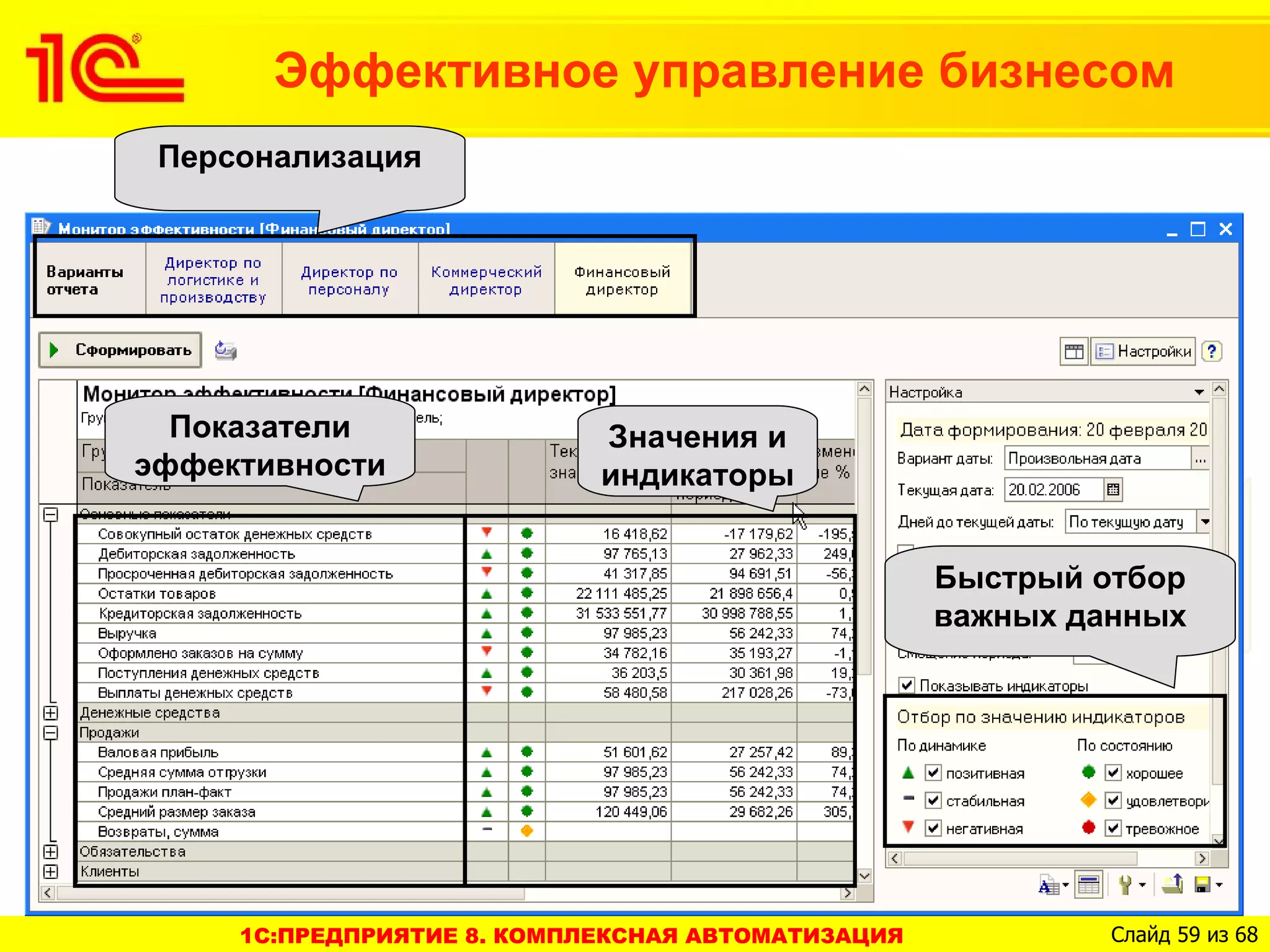Uncheck the позитивная dynamics filter

(933, 773)
